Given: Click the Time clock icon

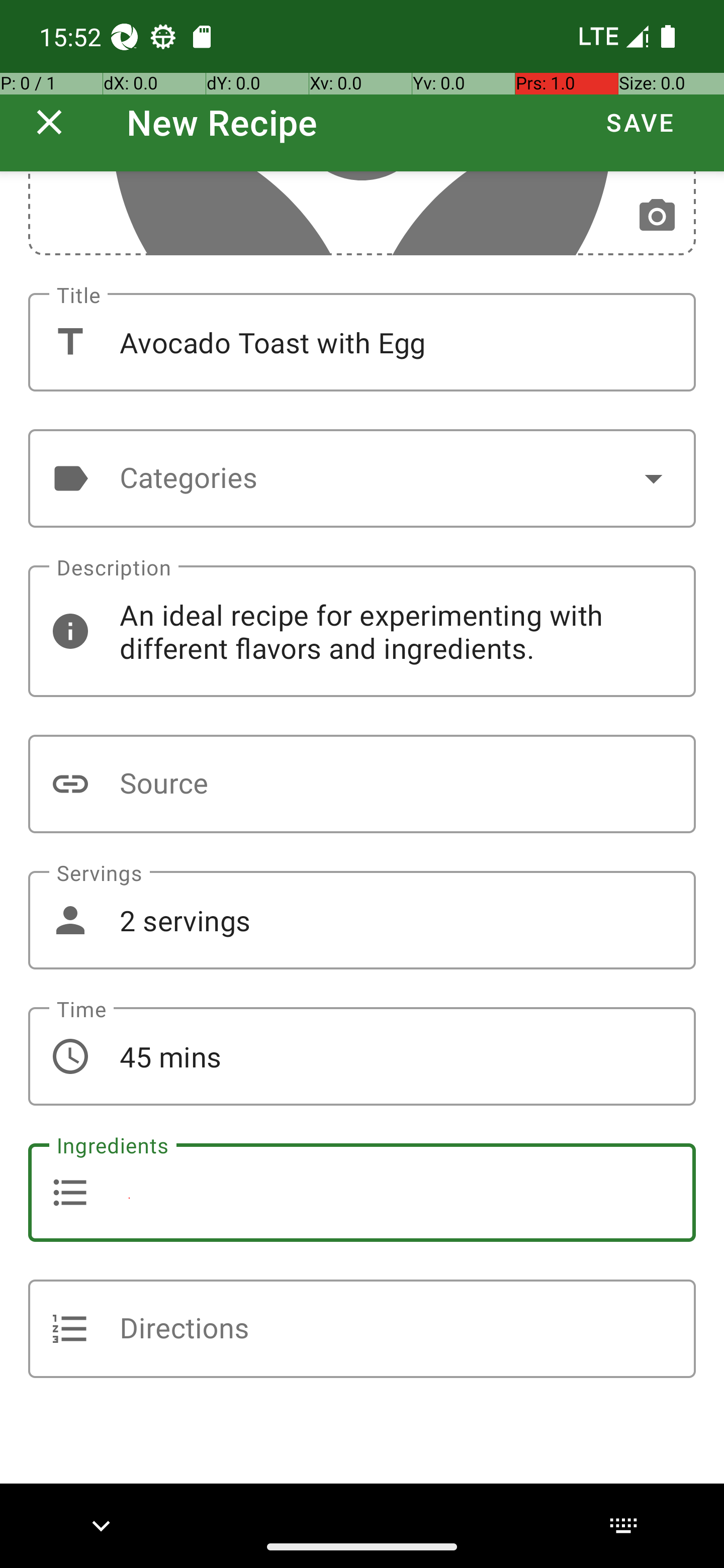Looking at the screenshot, I should pyautogui.click(x=70, y=1057).
